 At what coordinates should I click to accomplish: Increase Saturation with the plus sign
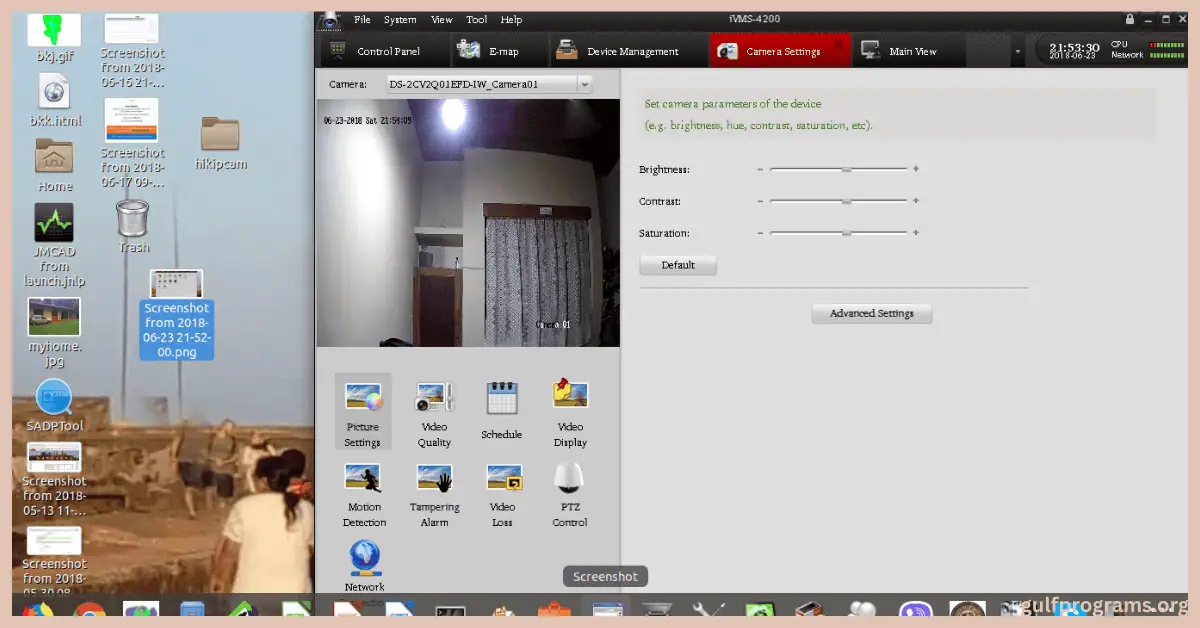pos(915,233)
